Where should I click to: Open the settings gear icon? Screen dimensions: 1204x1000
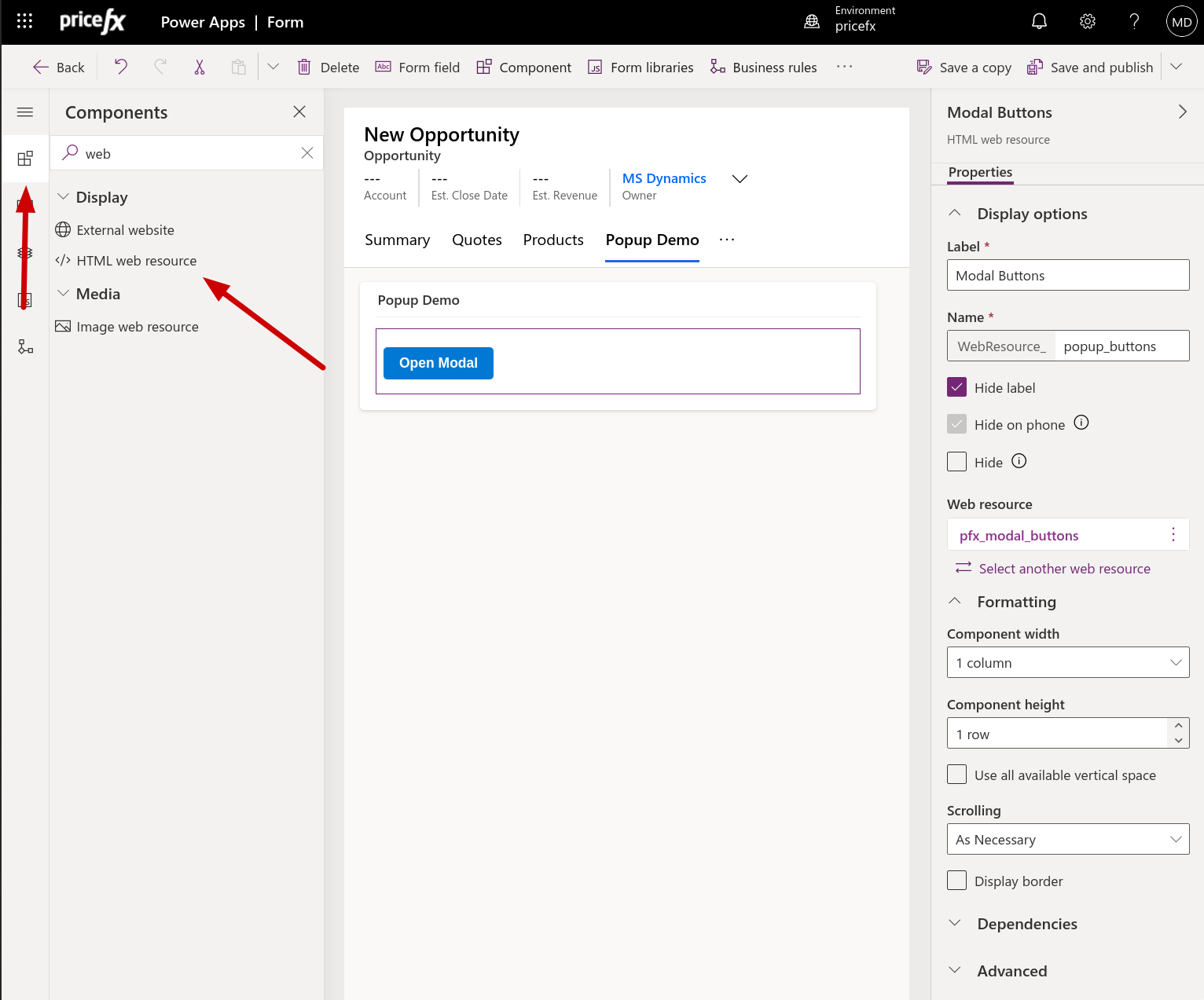(x=1087, y=21)
